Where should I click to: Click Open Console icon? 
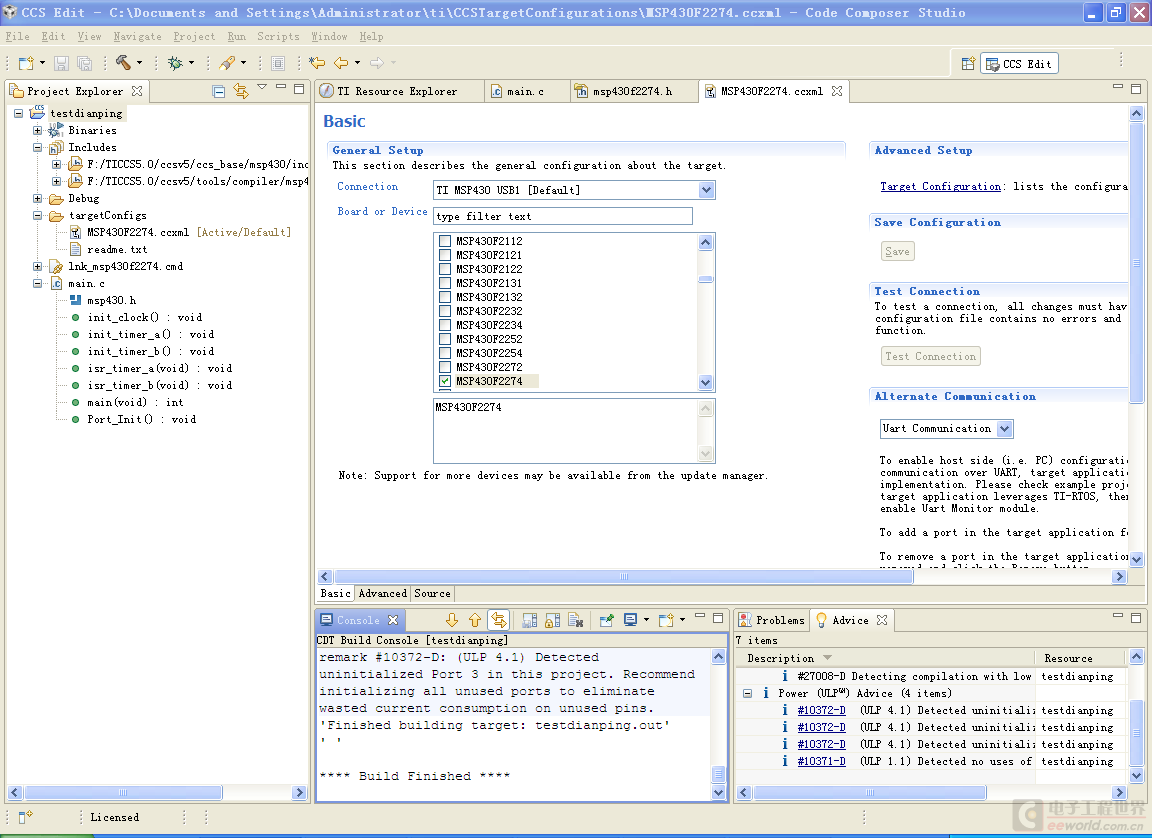tap(666, 621)
